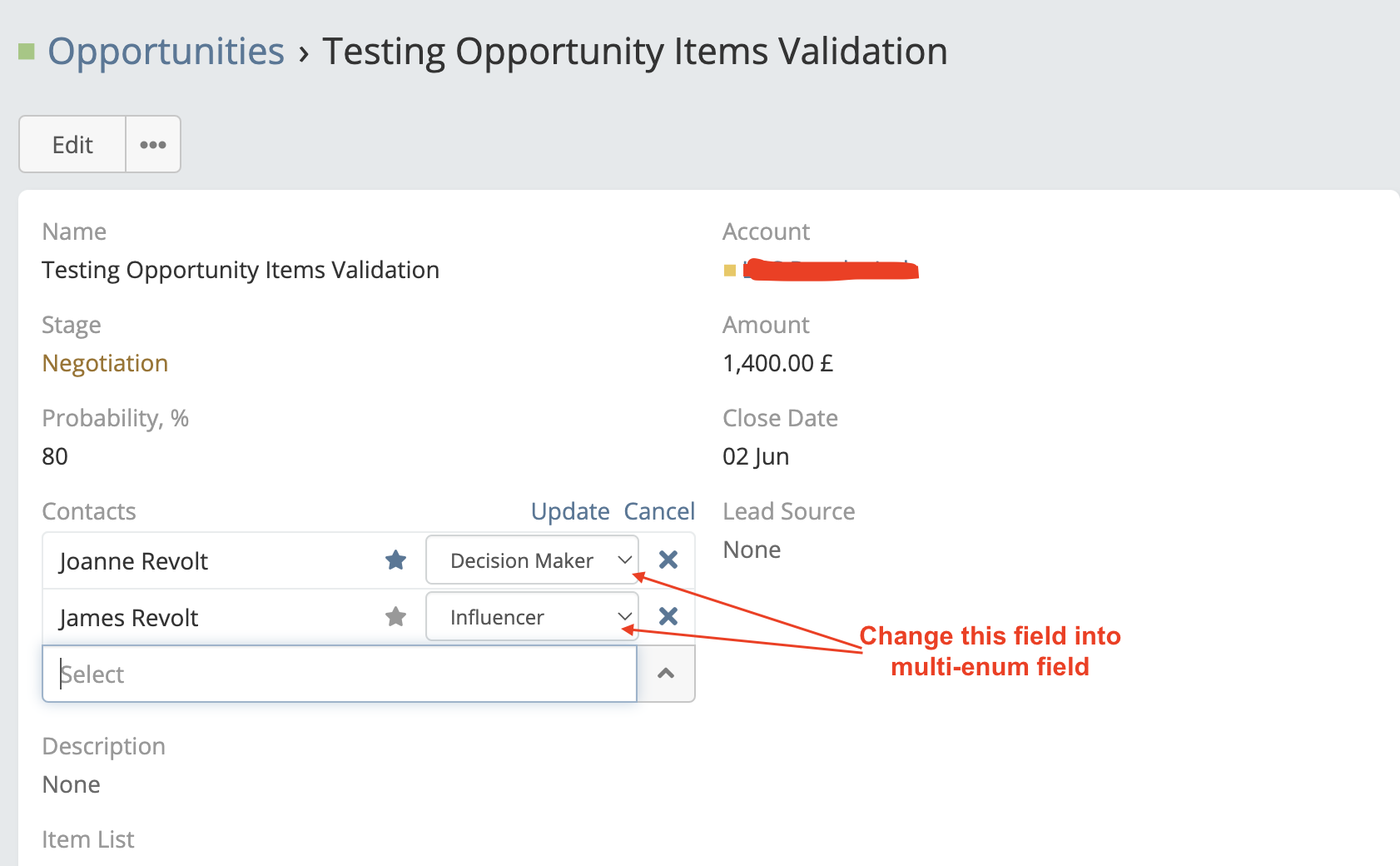Click Update link for Contacts
1400x866 pixels.
(x=570, y=511)
